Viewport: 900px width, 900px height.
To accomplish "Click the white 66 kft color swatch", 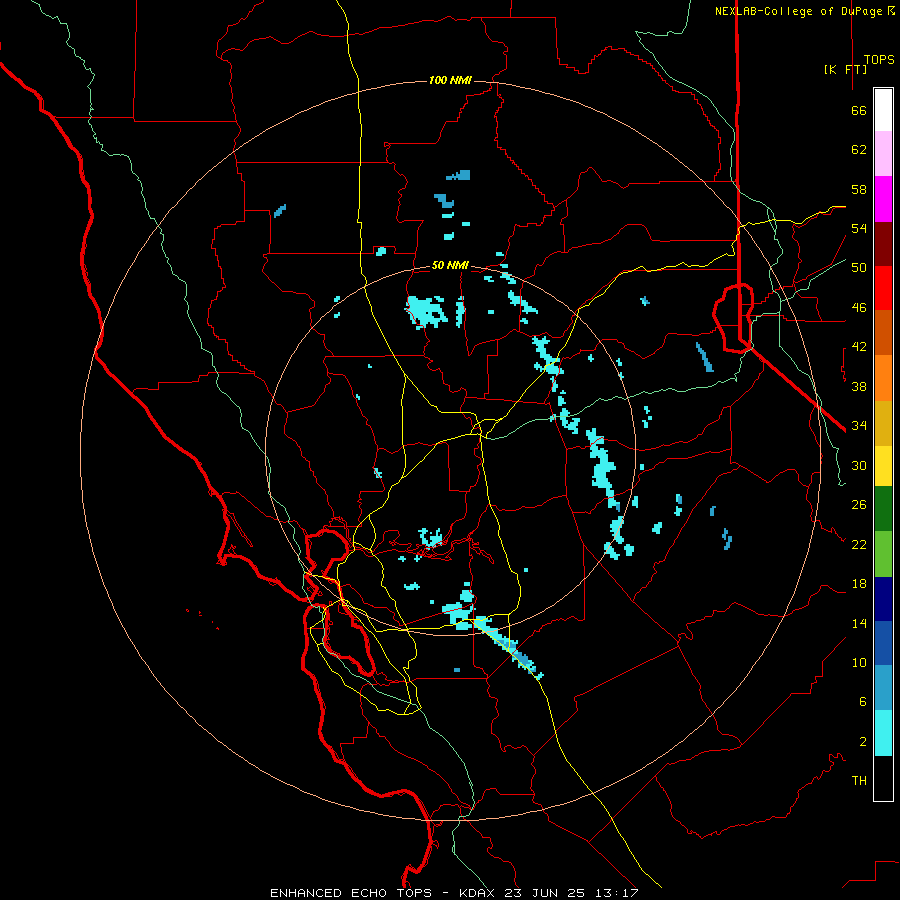I will [883, 110].
